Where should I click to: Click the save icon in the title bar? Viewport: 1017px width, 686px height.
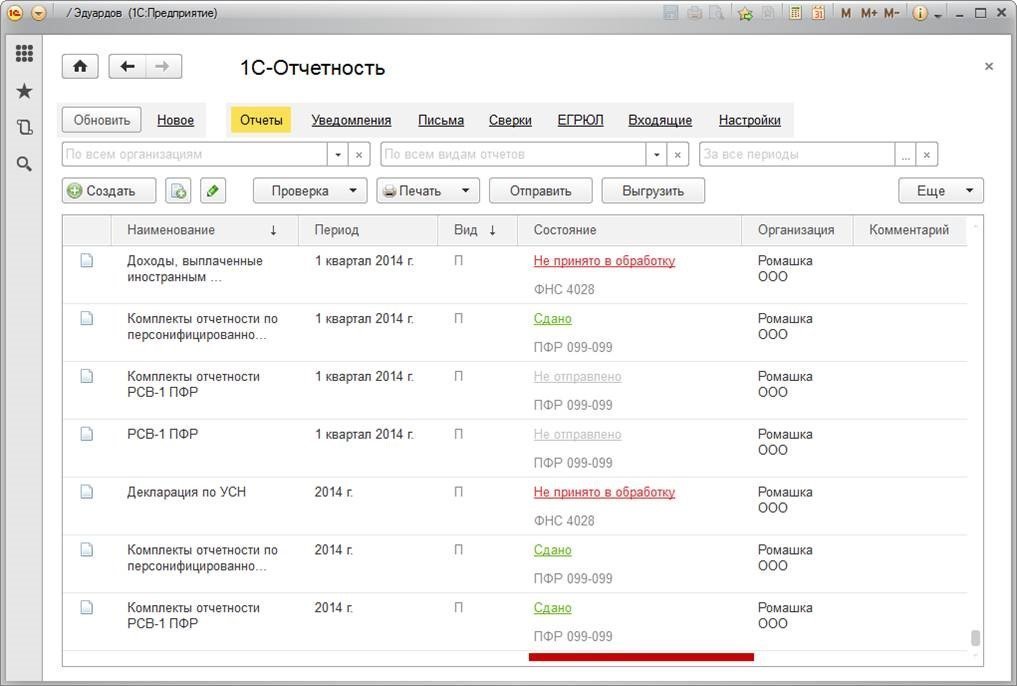click(x=671, y=13)
